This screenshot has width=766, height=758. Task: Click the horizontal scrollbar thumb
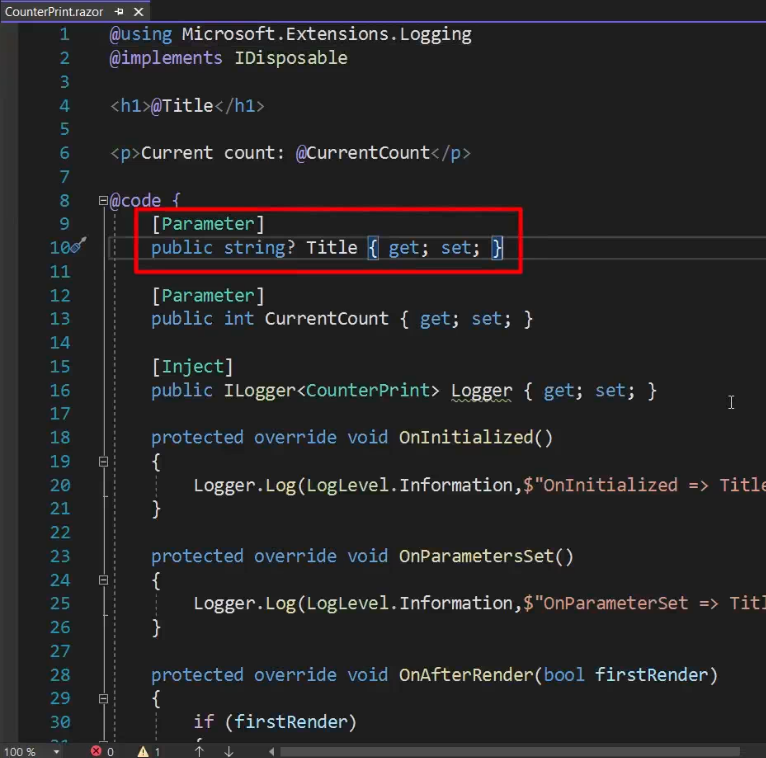tap(510, 751)
